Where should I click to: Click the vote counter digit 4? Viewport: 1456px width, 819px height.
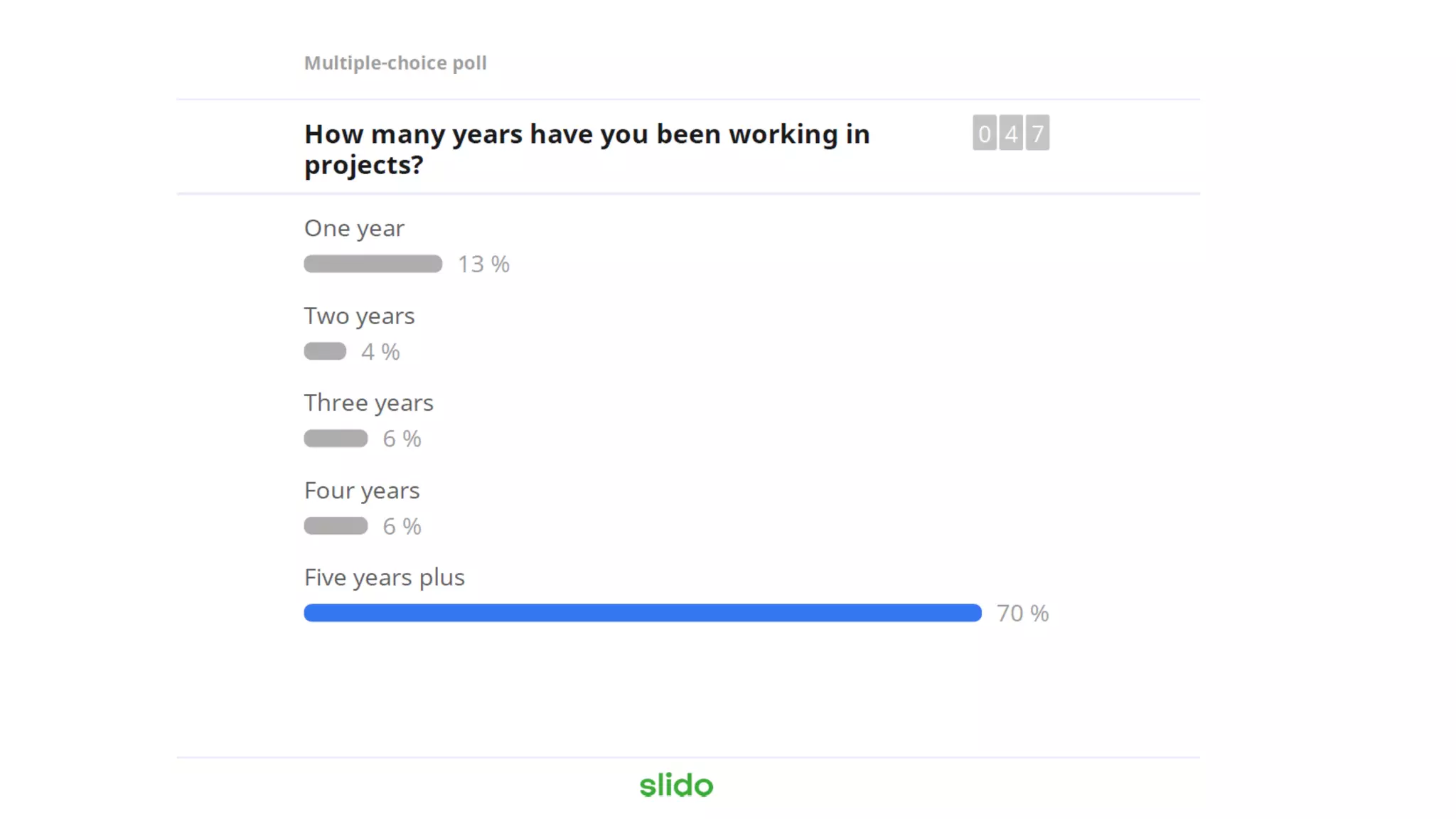coord(1011,133)
